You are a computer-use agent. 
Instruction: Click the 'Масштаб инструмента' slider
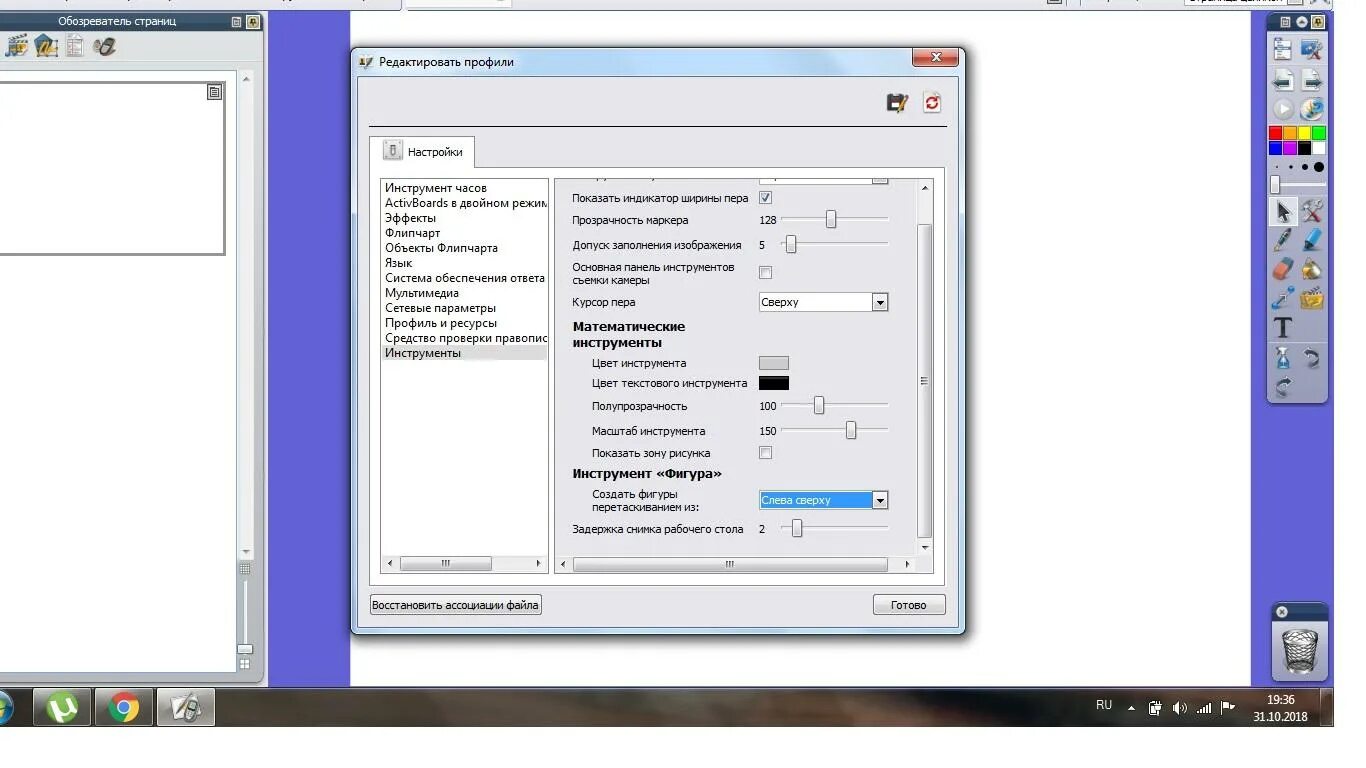pos(834,431)
